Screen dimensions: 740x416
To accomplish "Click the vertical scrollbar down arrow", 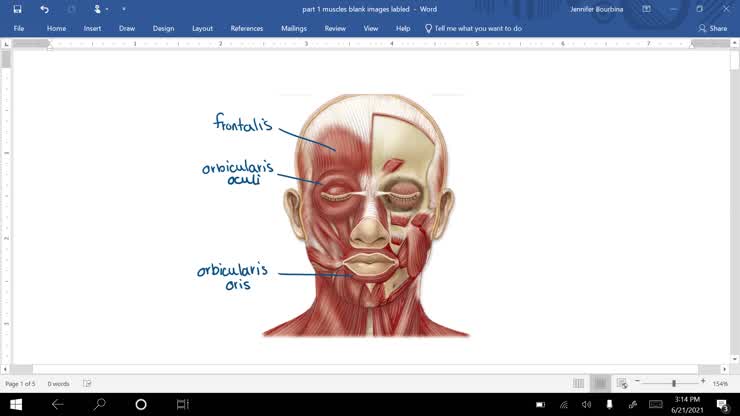I will (x=735, y=359).
